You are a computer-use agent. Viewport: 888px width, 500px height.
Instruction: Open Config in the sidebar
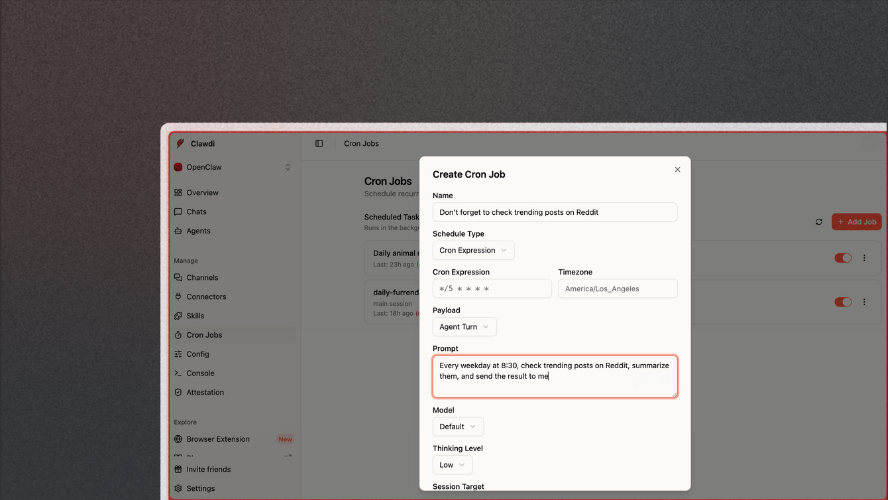[233, 354]
